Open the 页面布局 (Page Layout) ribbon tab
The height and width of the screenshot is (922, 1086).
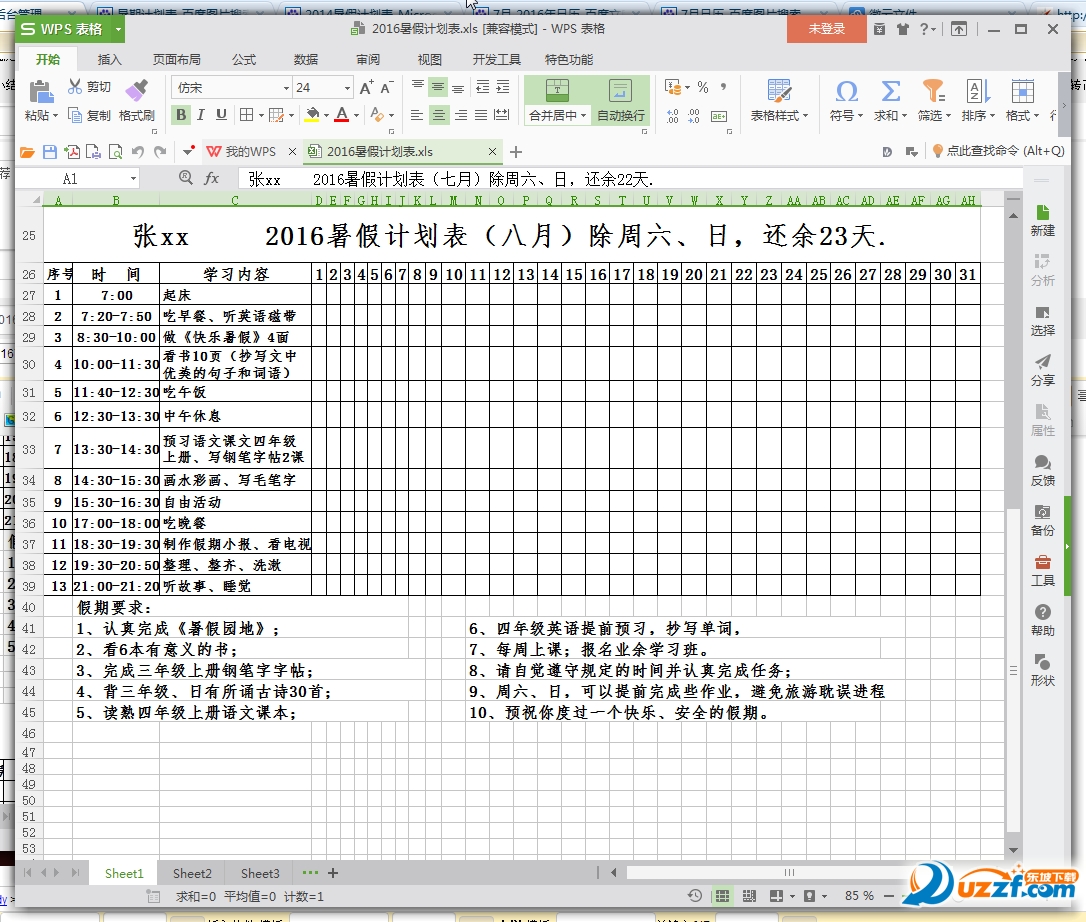click(177, 60)
